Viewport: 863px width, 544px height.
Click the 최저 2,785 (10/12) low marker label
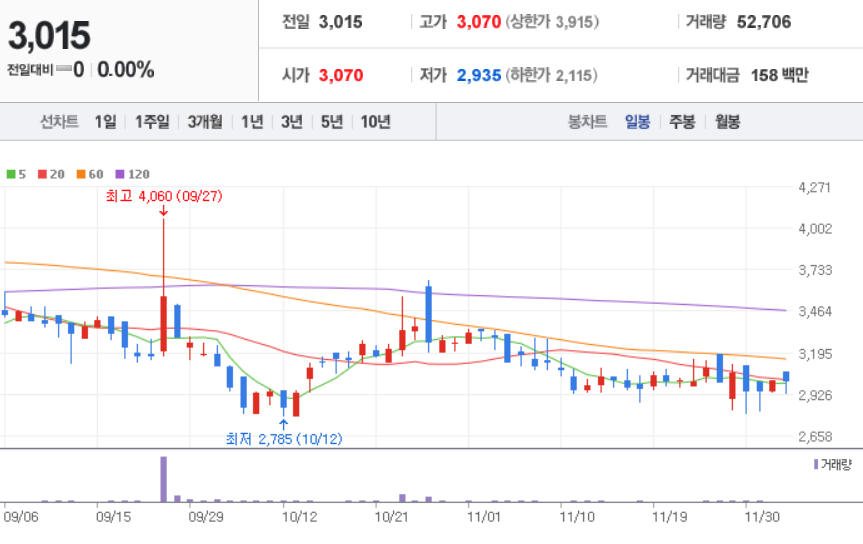tap(284, 439)
